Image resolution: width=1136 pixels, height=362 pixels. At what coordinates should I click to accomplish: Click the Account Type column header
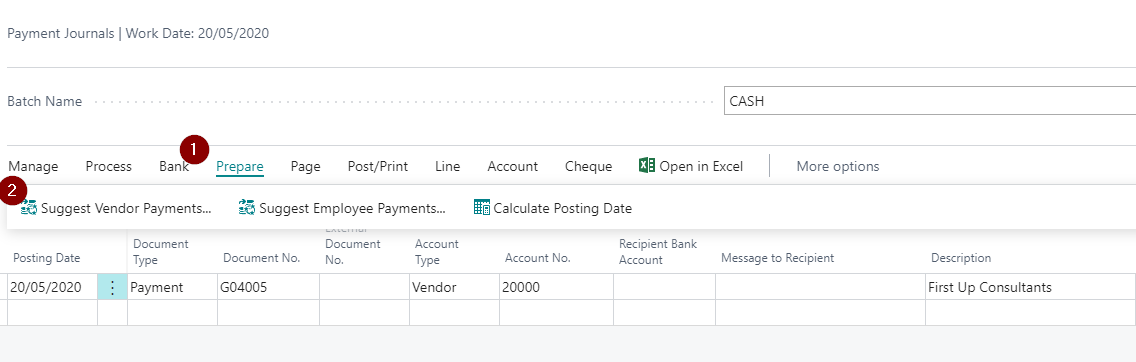click(x=436, y=252)
